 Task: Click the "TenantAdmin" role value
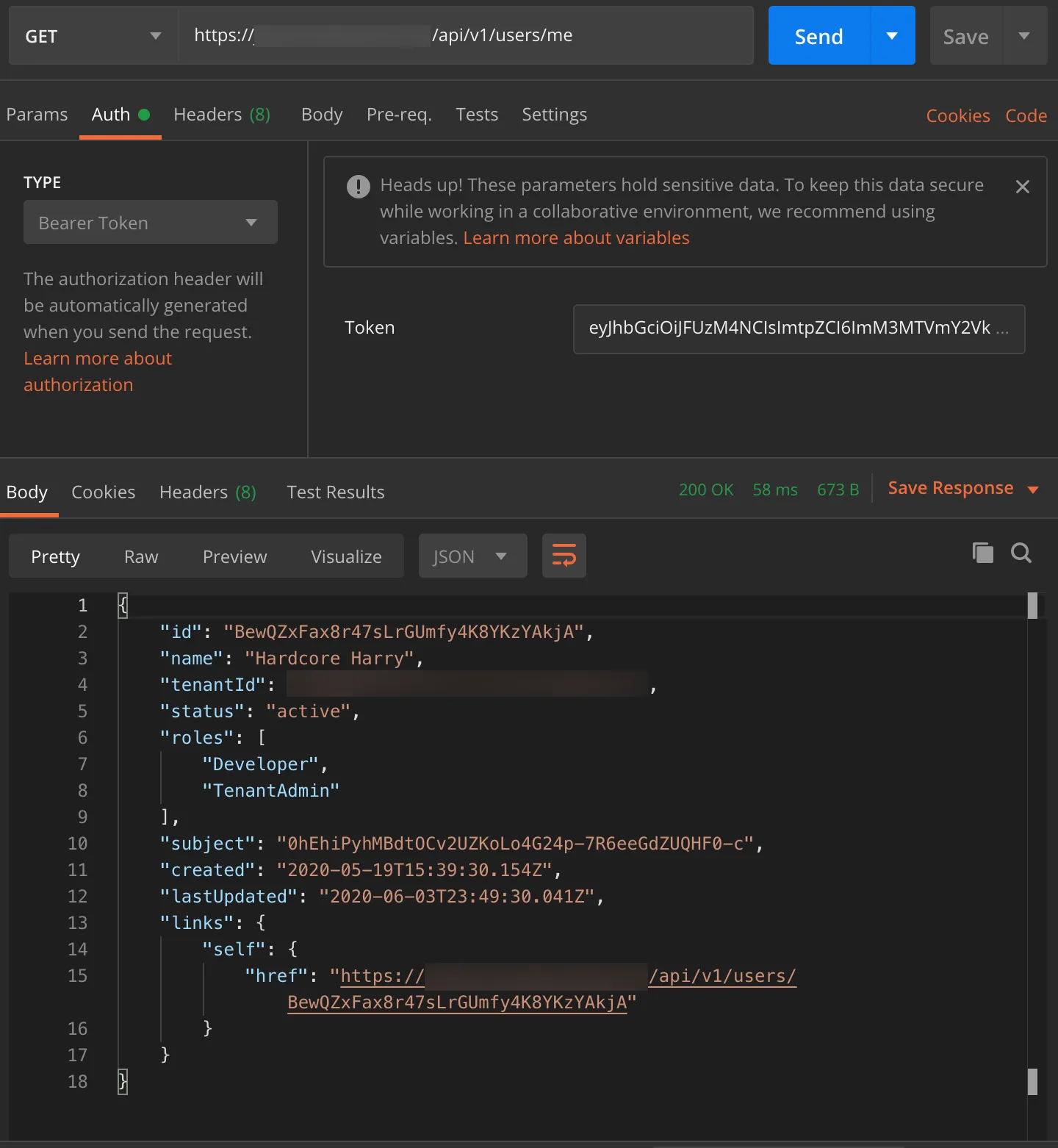pyautogui.click(x=271, y=791)
